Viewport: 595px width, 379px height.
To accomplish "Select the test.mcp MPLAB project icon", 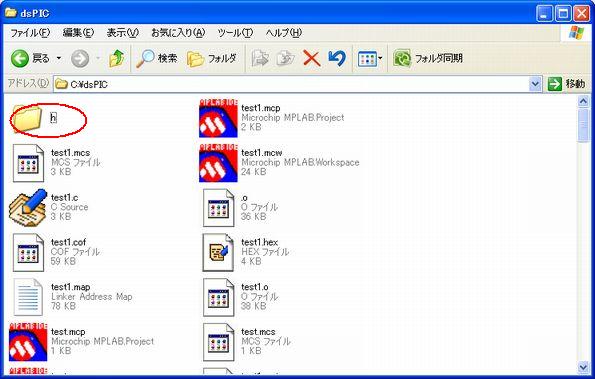I will coord(28,342).
